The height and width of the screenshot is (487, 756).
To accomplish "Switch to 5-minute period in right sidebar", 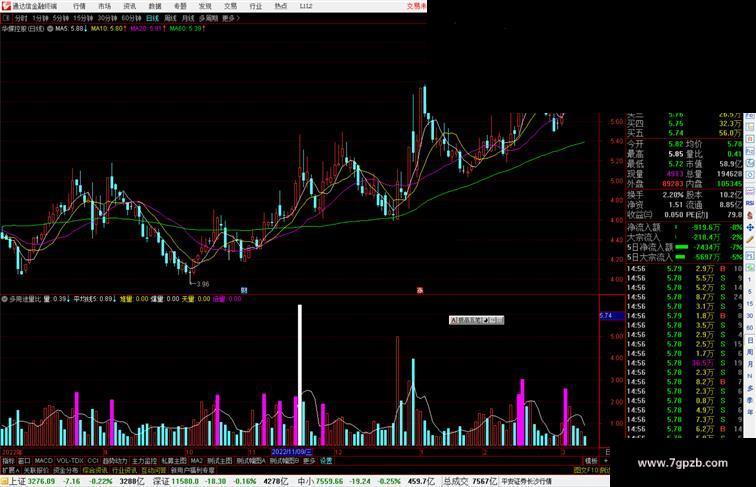I will (x=750, y=291).
